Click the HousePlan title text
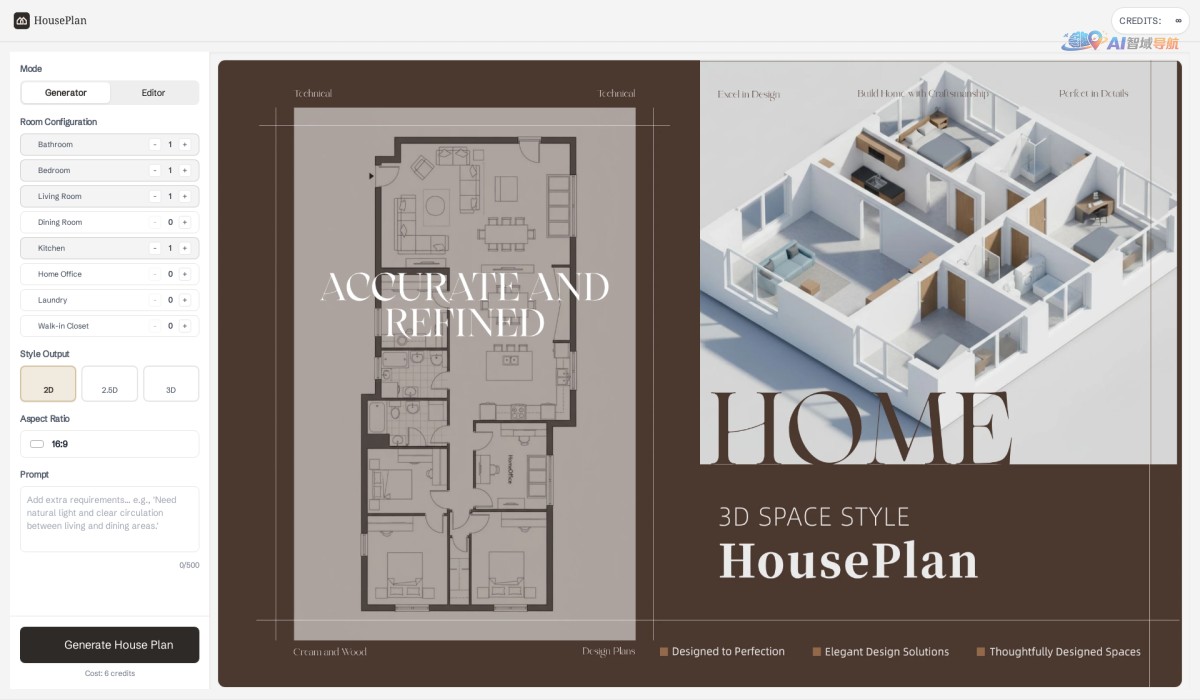 [60, 20]
